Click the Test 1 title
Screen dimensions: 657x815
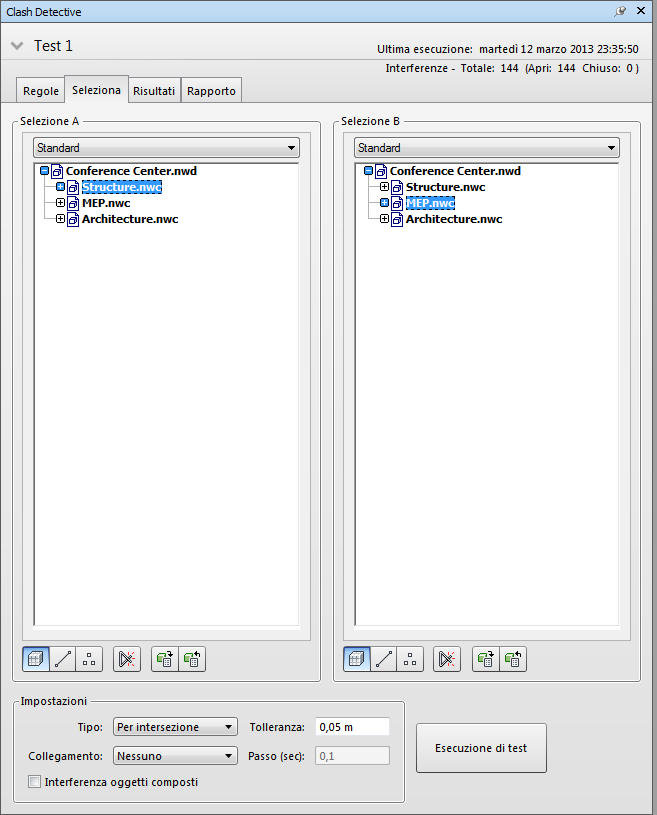pos(53,46)
